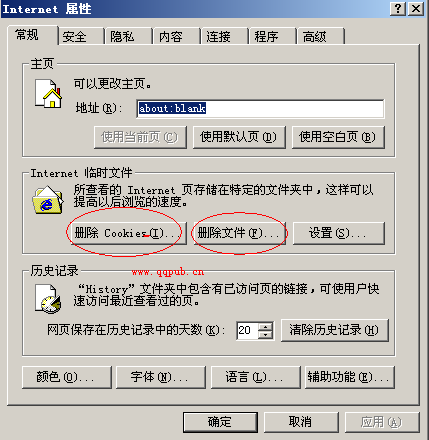Open temporary files 设置 dialog
The image size is (429, 440).
339,233
